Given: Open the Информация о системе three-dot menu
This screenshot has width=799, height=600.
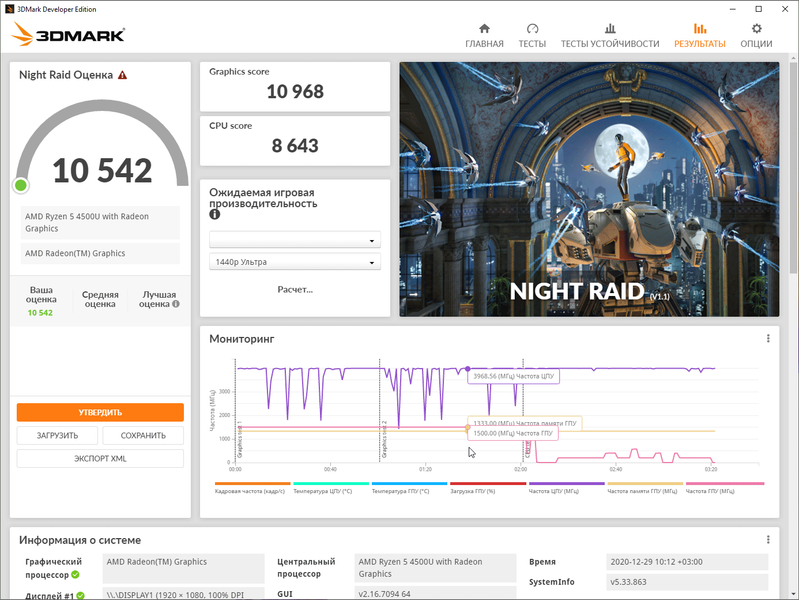Looking at the screenshot, I should 768,539.
